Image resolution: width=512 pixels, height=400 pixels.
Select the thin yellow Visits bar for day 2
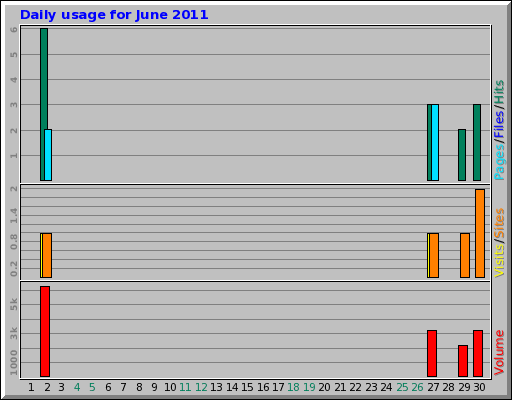coord(41,255)
